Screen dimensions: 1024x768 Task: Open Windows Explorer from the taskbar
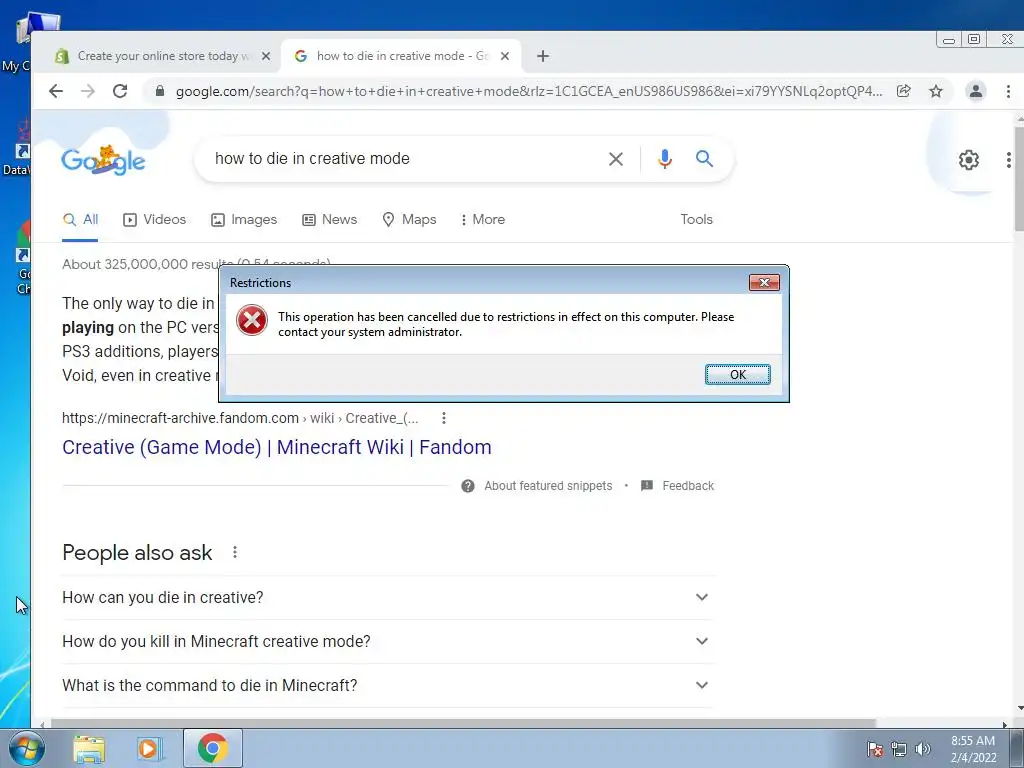(89, 749)
